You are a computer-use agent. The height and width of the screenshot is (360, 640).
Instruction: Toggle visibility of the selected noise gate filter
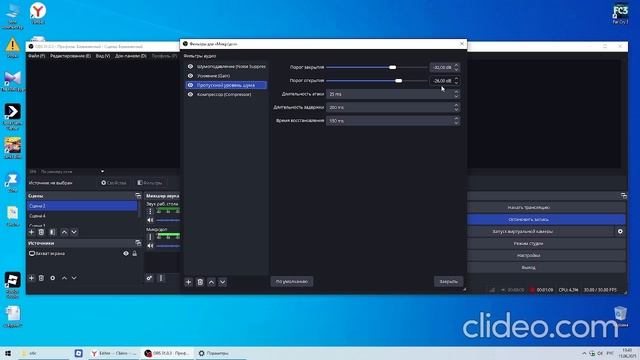click(x=190, y=85)
